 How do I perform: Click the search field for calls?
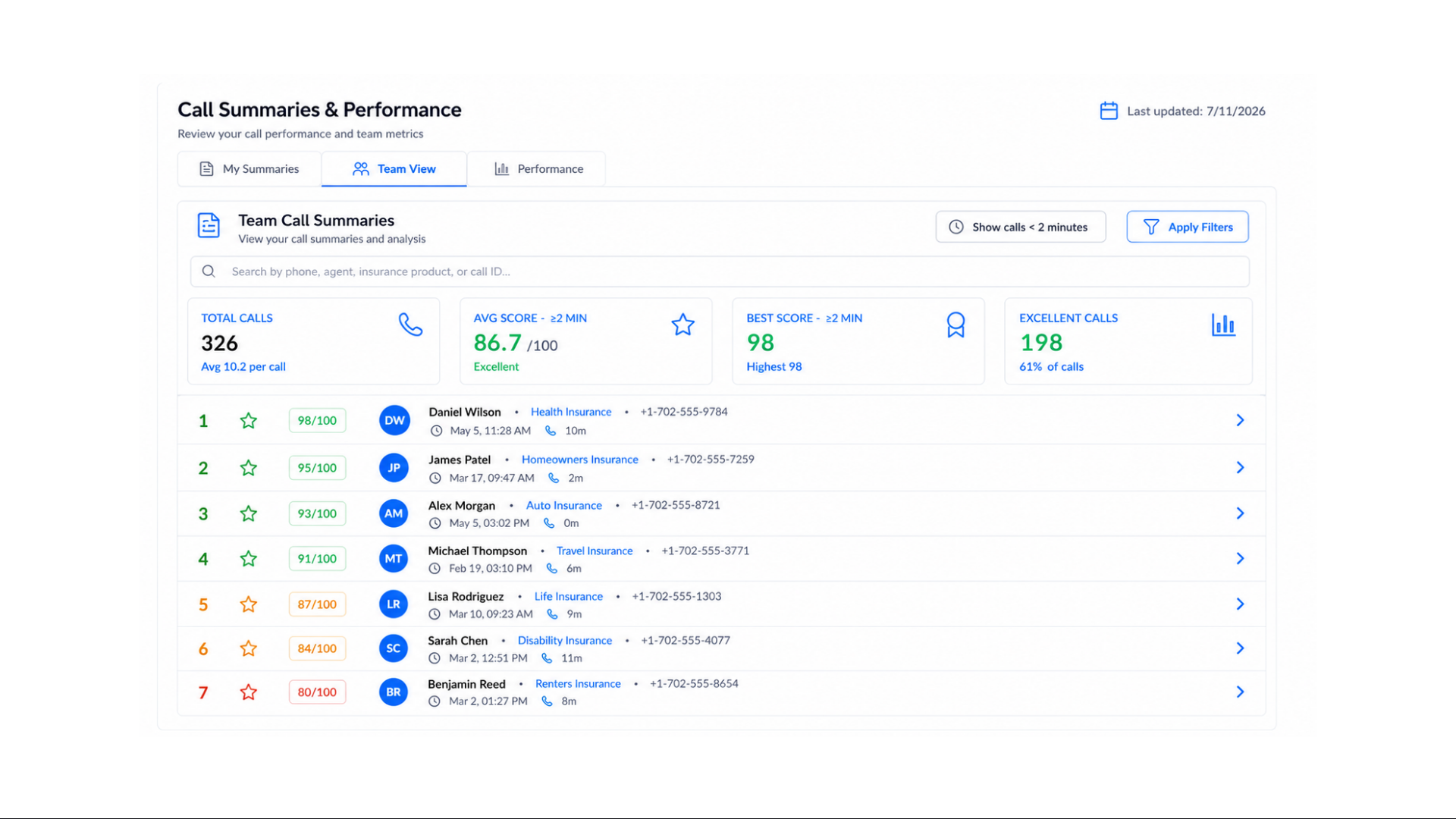tap(720, 271)
